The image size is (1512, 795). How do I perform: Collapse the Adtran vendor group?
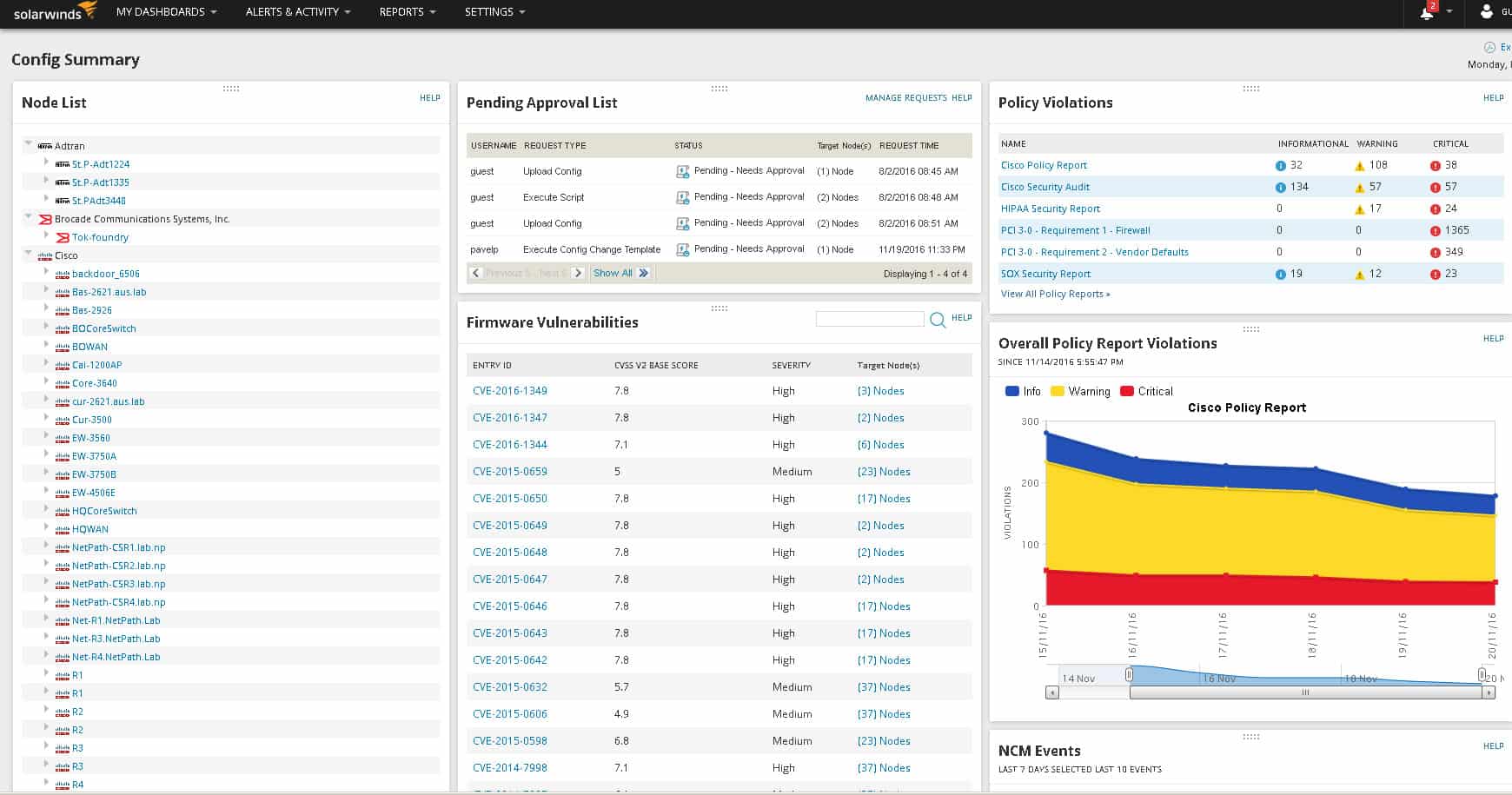pyautogui.click(x=29, y=144)
